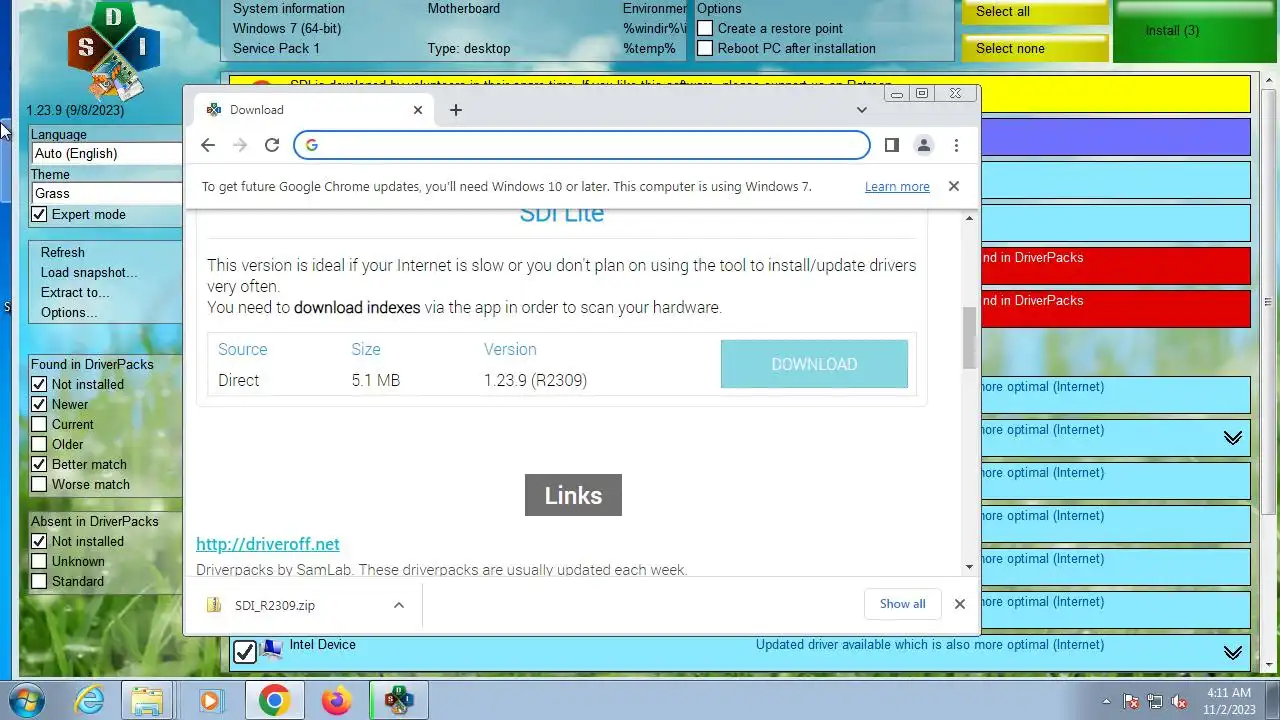
Task: Enable Create a restore point
Action: [x=705, y=28]
